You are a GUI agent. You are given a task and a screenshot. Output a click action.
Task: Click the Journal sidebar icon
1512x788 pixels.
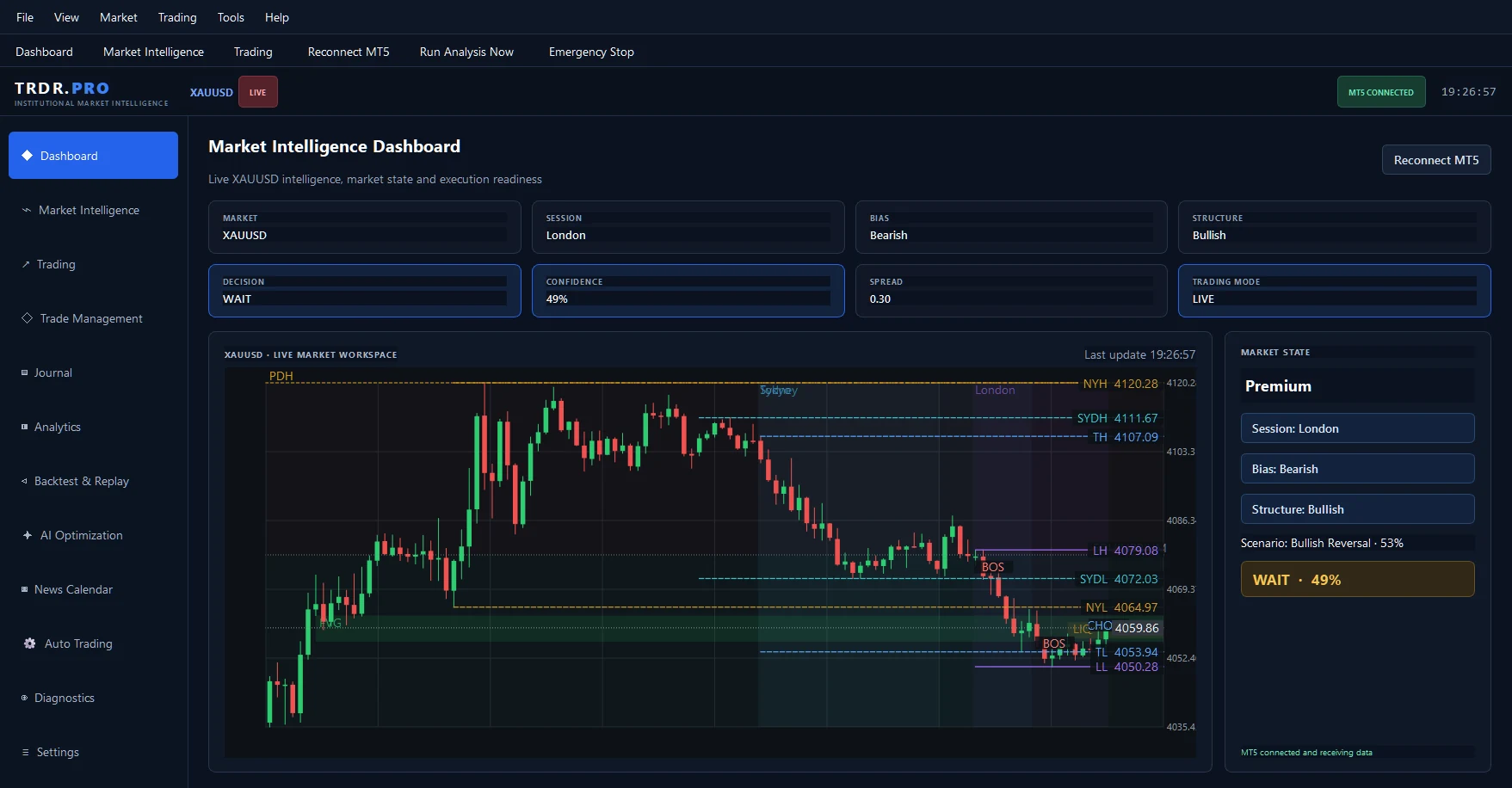coord(25,372)
